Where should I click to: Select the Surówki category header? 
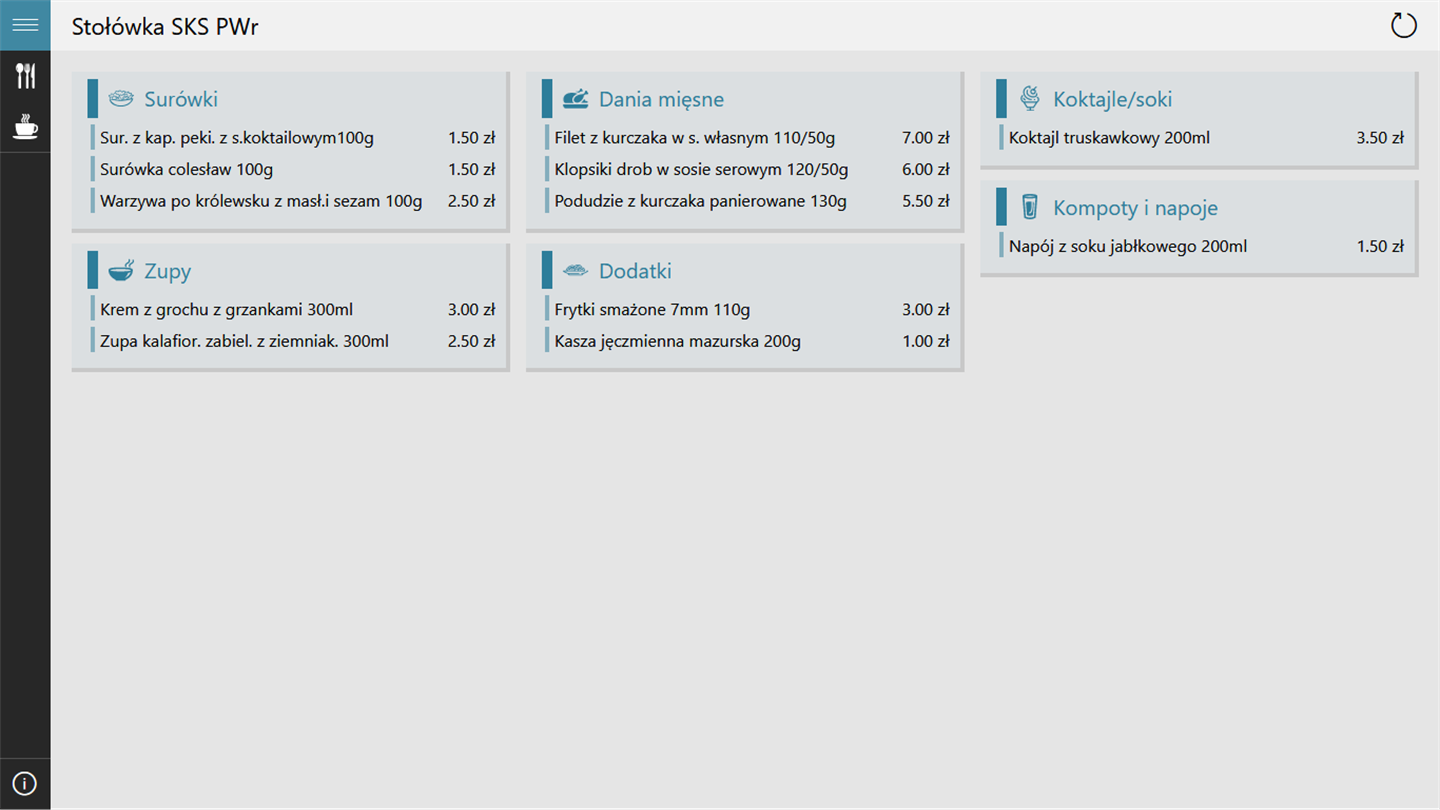[x=181, y=99]
